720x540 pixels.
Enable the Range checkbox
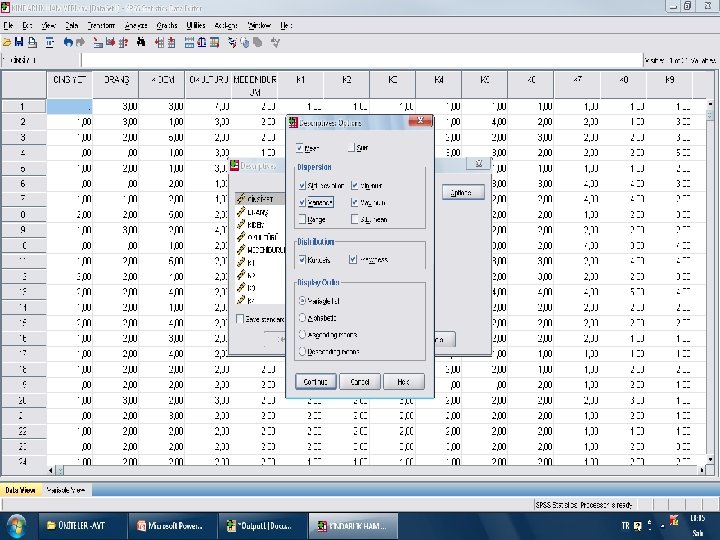coord(302,219)
